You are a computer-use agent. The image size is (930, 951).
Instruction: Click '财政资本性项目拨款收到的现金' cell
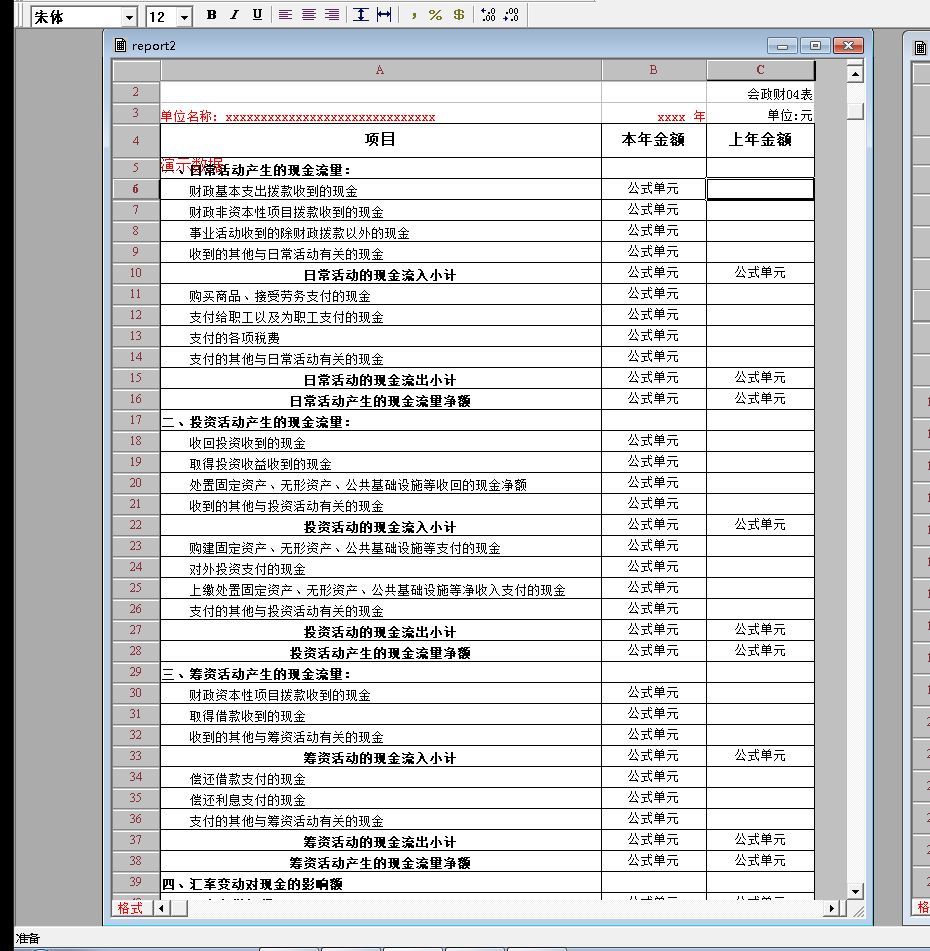[380, 694]
